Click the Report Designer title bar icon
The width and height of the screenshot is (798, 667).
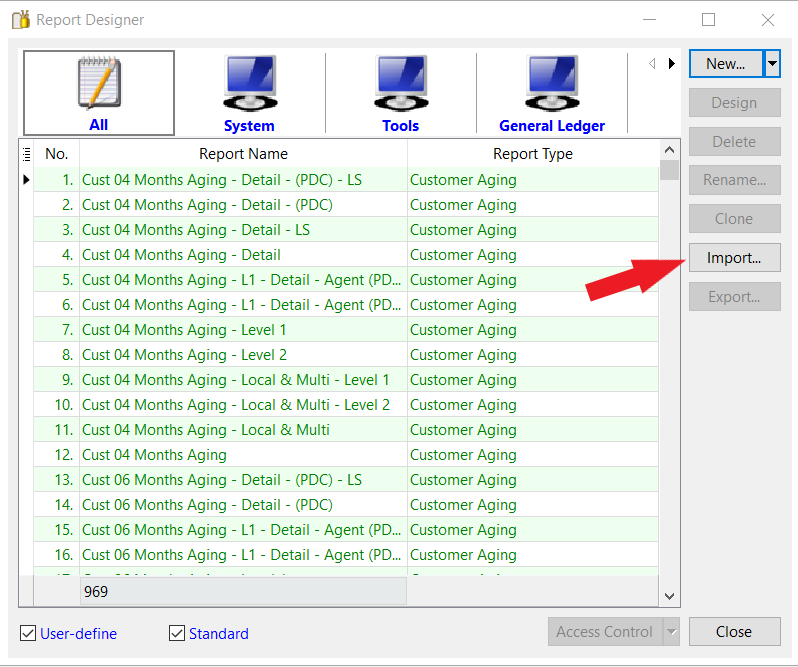(x=20, y=20)
